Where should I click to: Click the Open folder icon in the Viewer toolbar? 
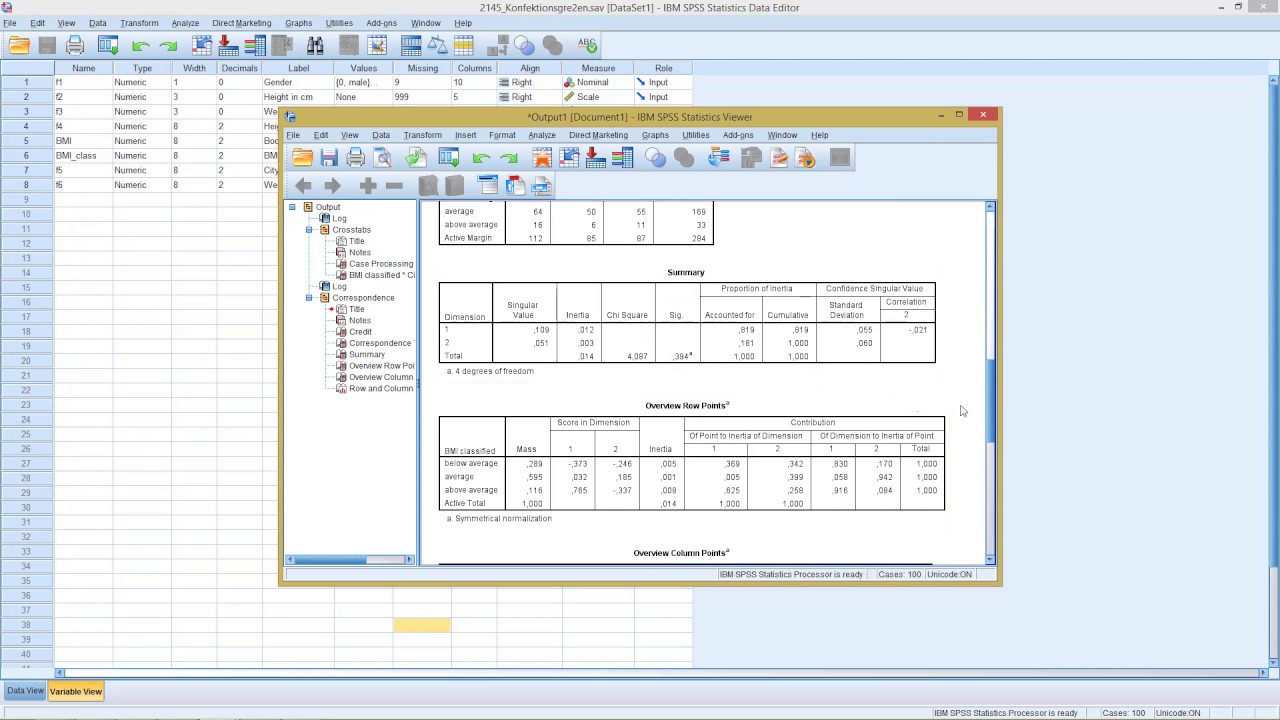coord(302,158)
